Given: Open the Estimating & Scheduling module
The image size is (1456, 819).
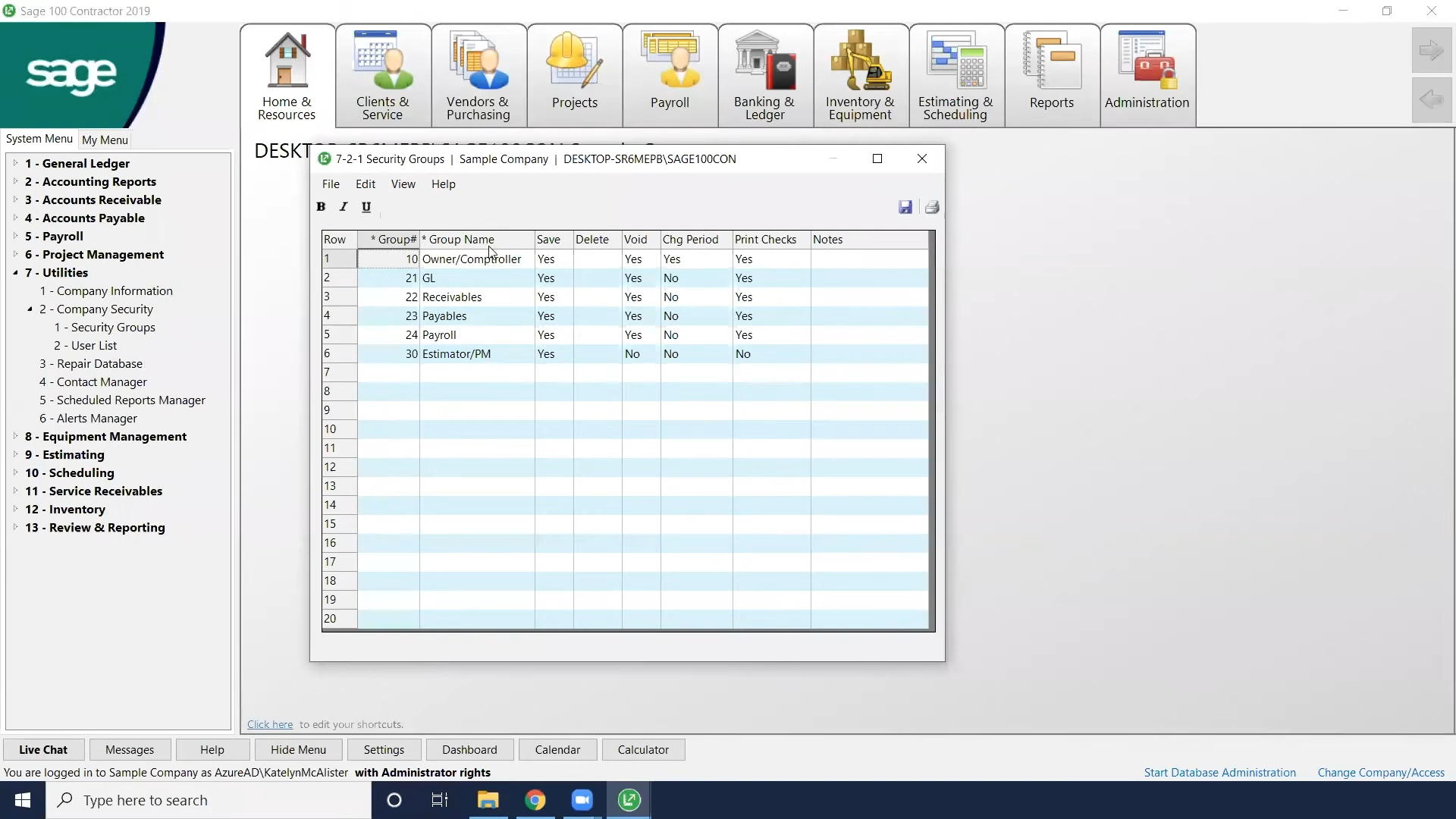Looking at the screenshot, I should click(955, 72).
